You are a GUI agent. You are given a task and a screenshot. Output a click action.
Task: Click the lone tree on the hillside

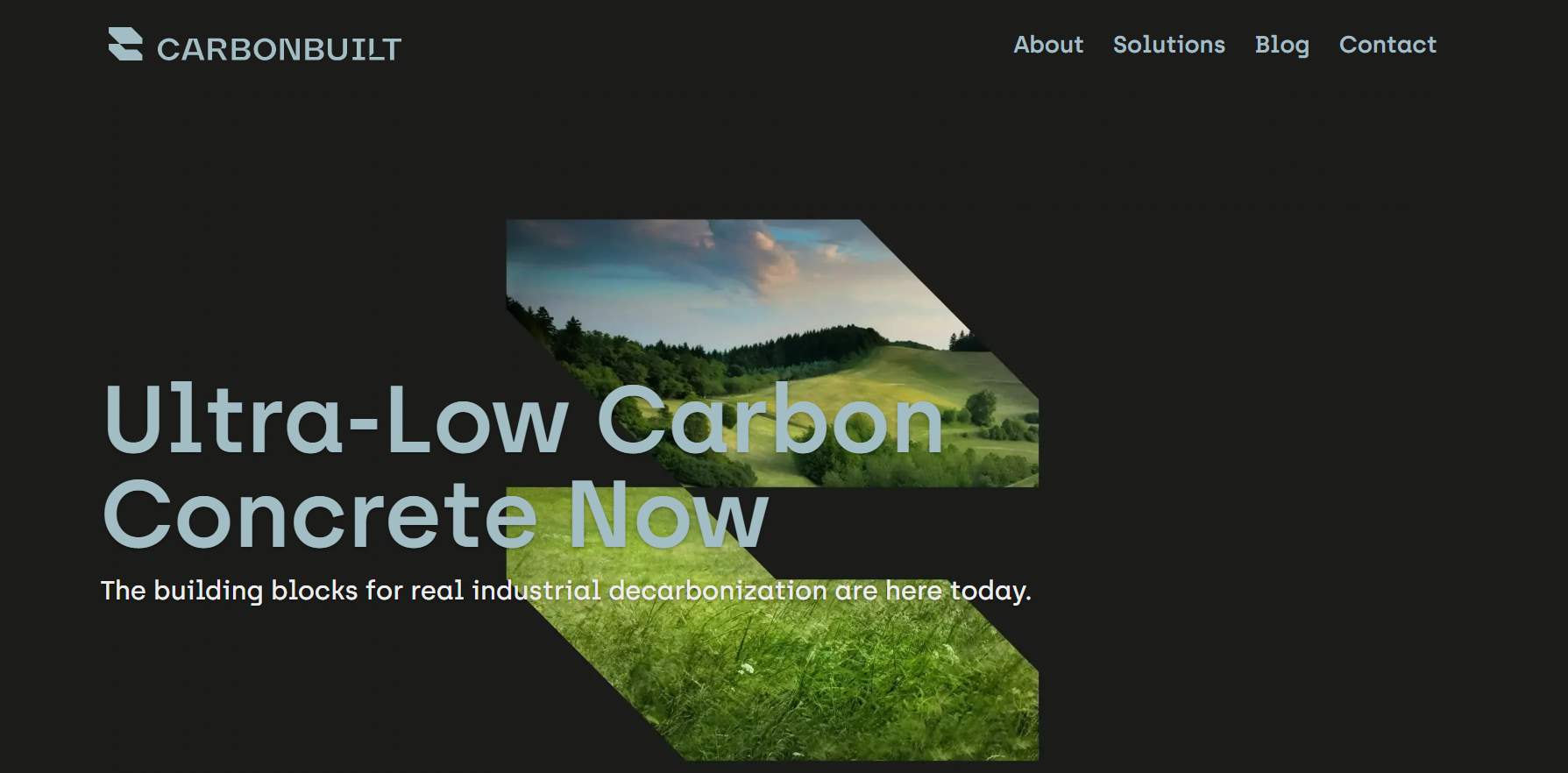(x=981, y=408)
